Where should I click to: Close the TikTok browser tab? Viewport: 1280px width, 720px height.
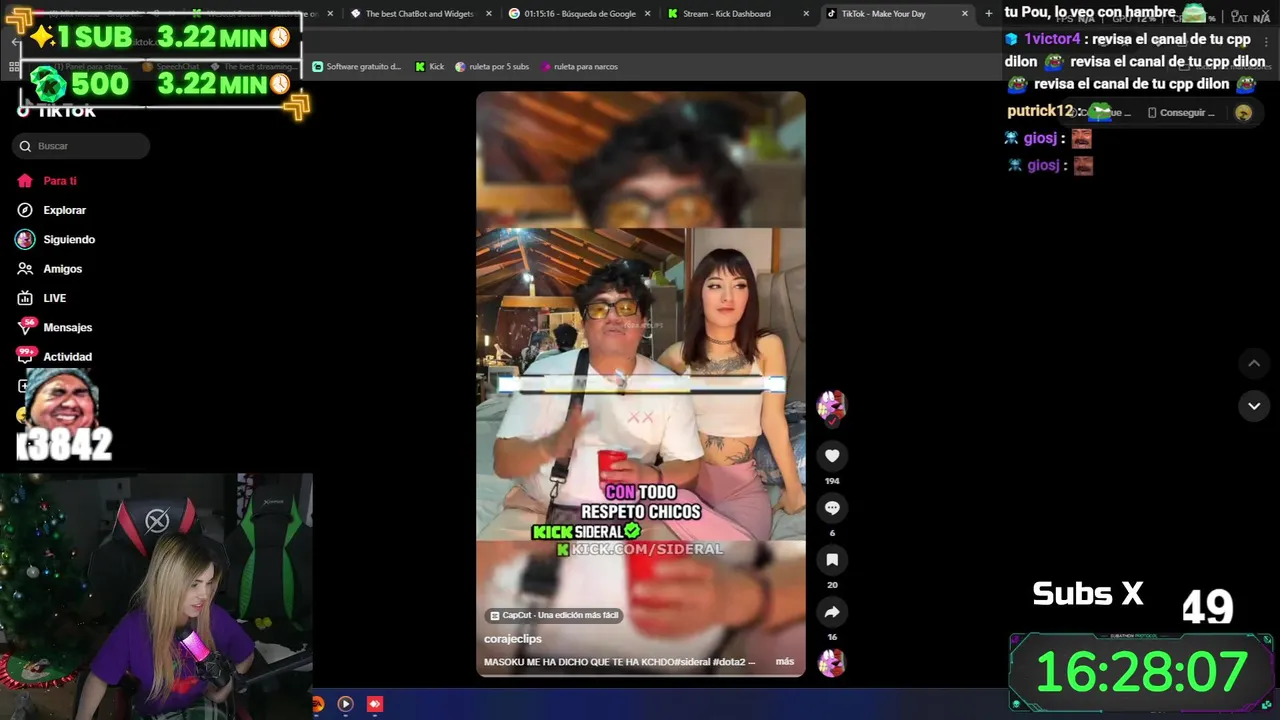[x=965, y=14]
